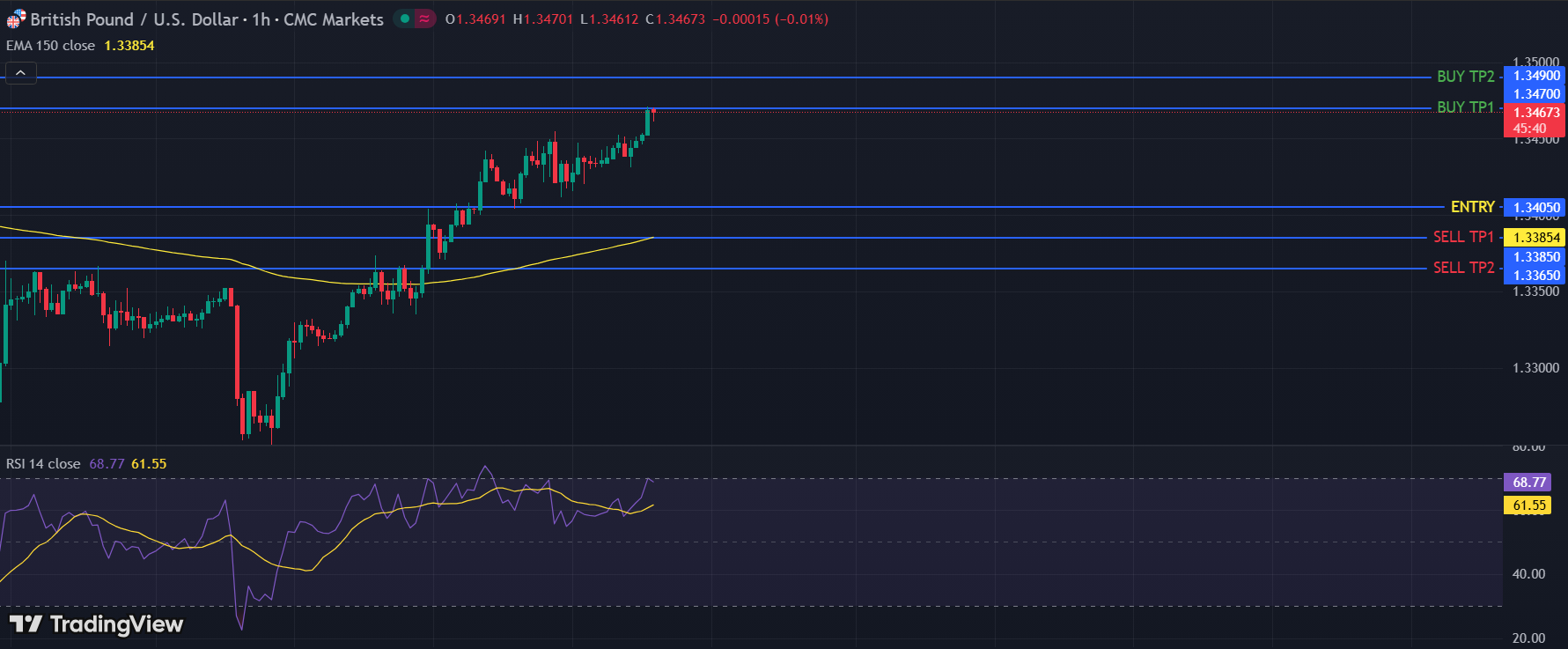This screenshot has width=1568, height=649.
Task: Open the British Pound / U.S. Dollar symbol title
Action: click(x=206, y=19)
